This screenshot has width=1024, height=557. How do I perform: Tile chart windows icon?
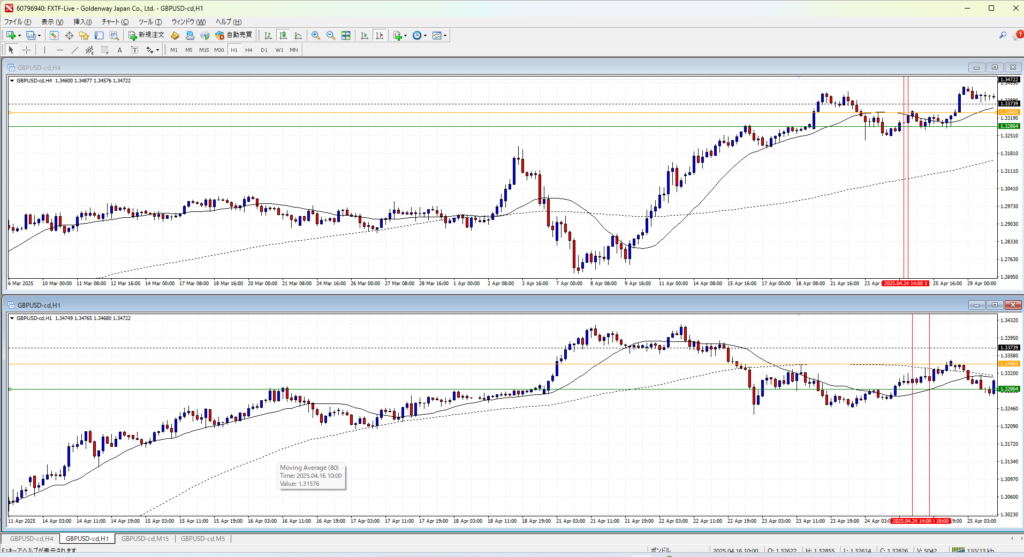coord(347,35)
